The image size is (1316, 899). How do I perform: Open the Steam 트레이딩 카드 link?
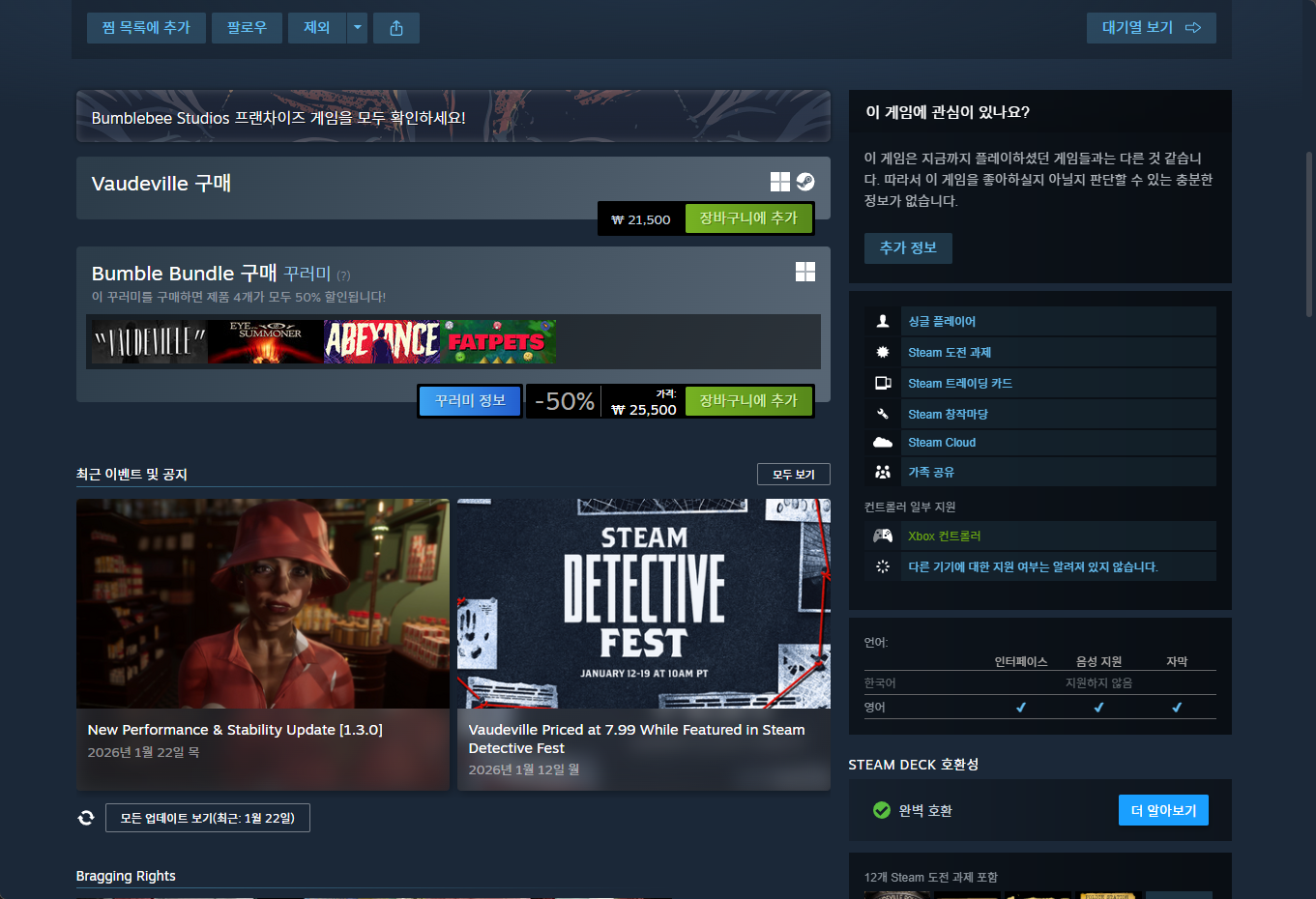[960, 383]
